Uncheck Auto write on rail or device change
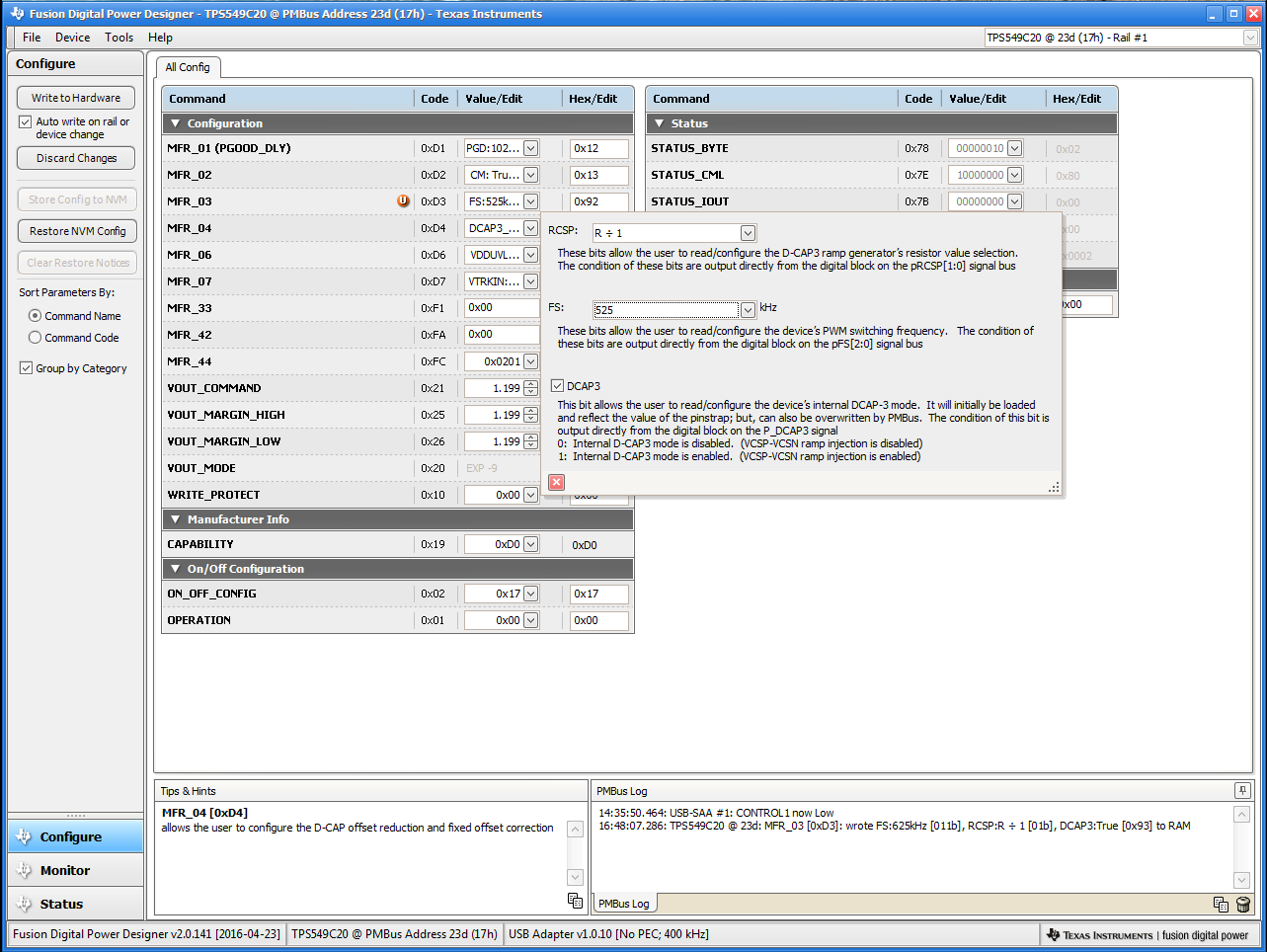The width and height of the screenshot is (1267, 952). (x=26, y=122)
